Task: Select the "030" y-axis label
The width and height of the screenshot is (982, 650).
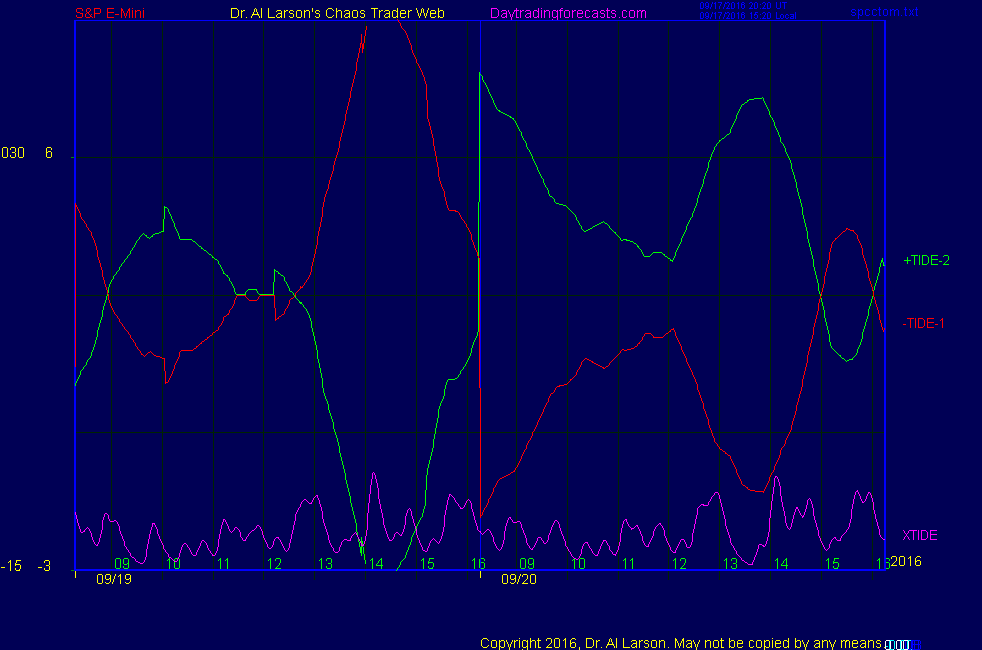Action: (13, 153)
